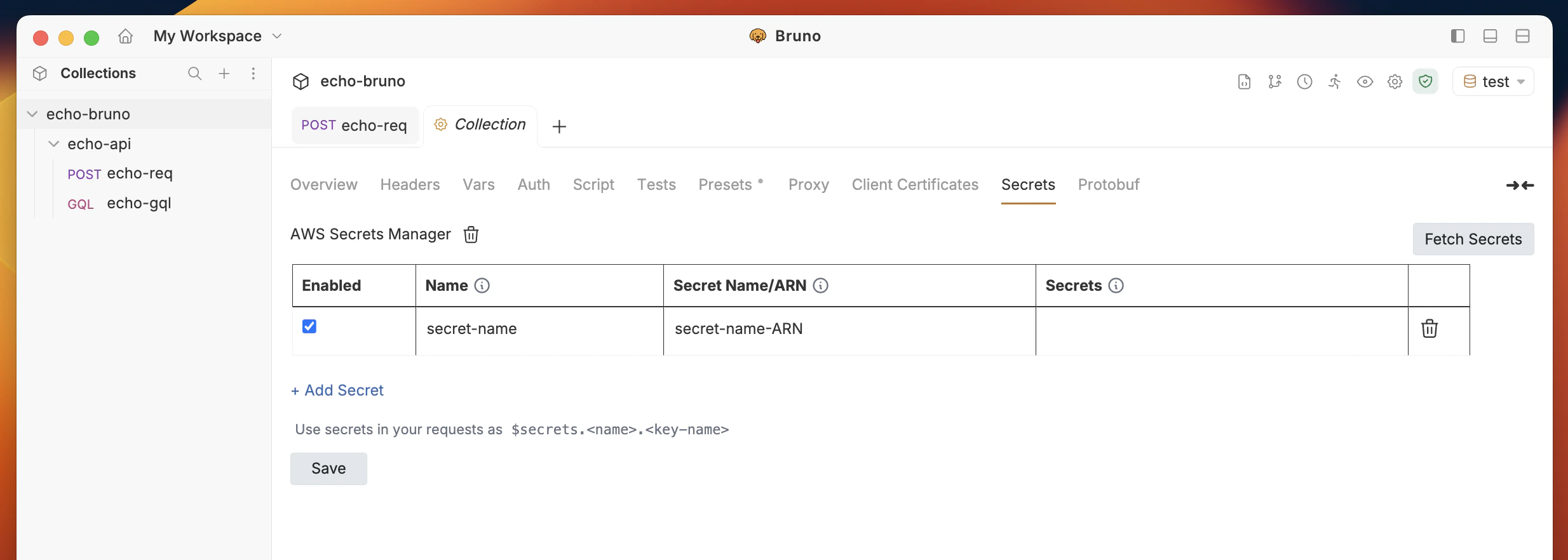Add a new collection with plus icon
Screen dimensions: 1568x560
pos(224,74)
